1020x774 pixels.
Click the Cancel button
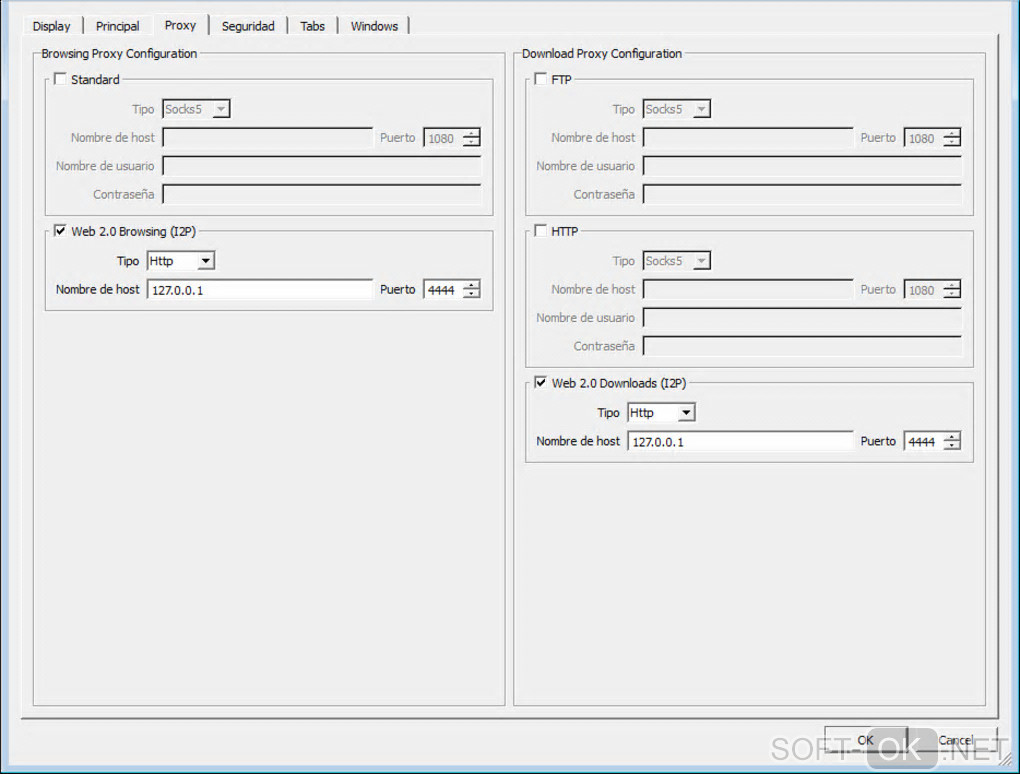[955, 740]
